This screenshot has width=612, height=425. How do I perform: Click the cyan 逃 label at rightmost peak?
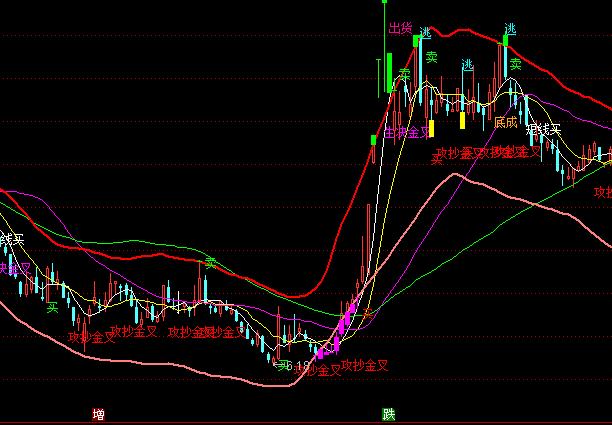point(510,30)
